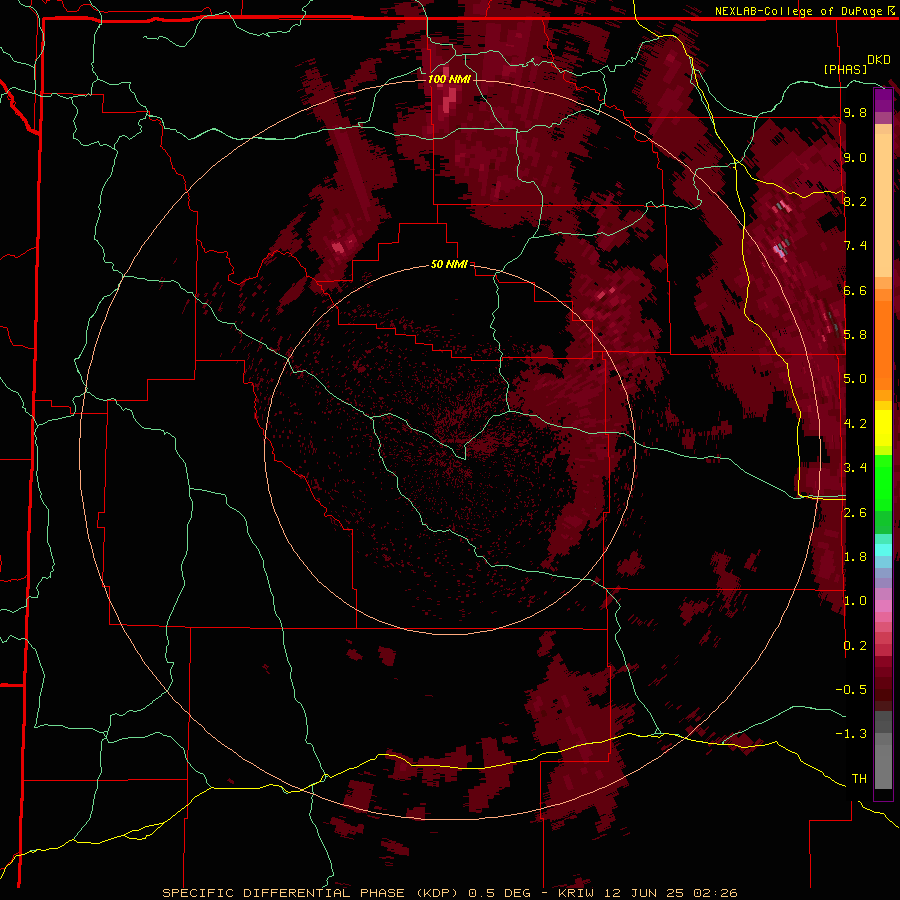900x900 pixels.
Task: Click the 5.8 value on the color scale
Action: click(x=855, y=335)
